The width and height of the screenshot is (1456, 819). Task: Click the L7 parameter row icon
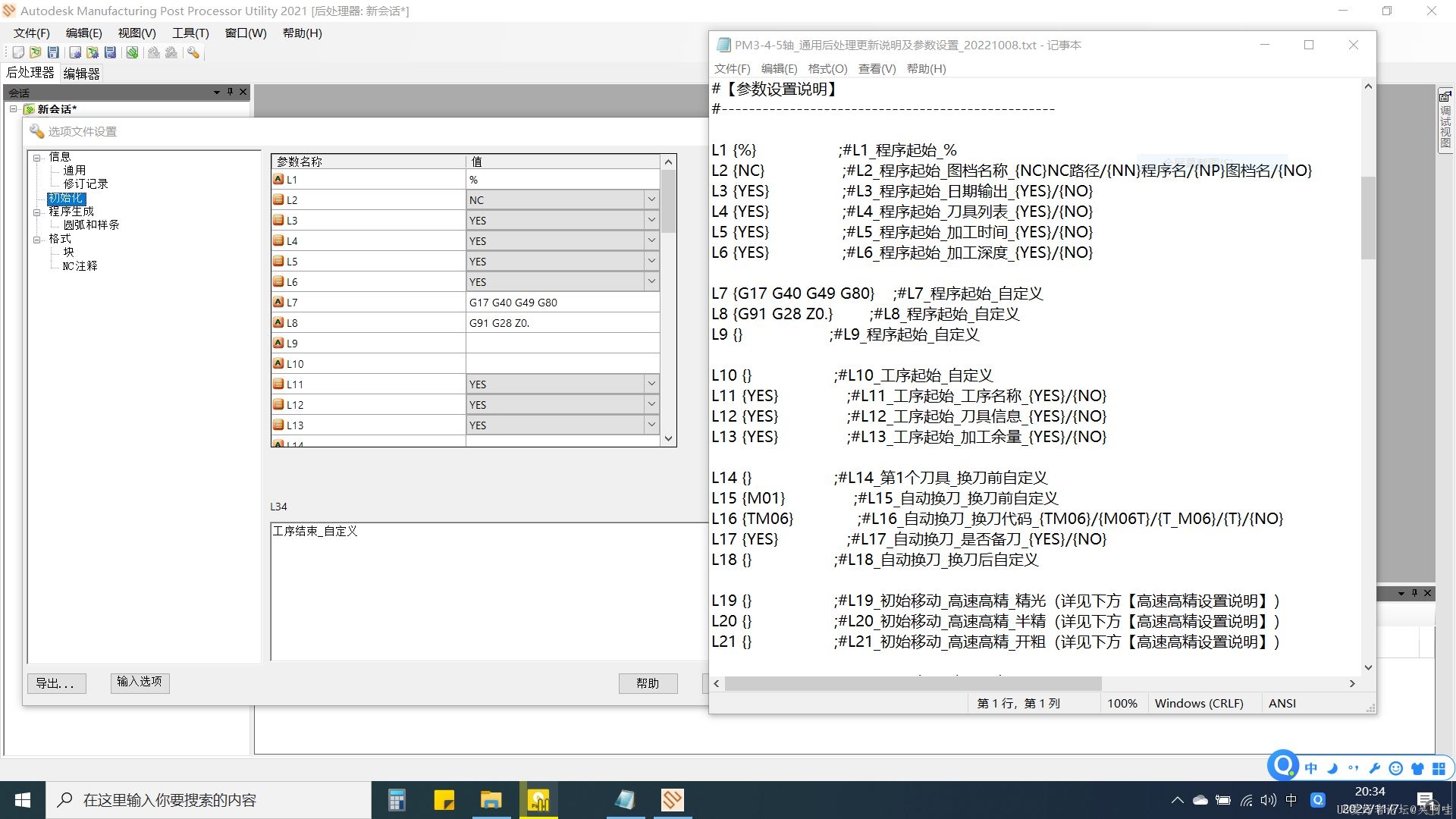(278, 303)
